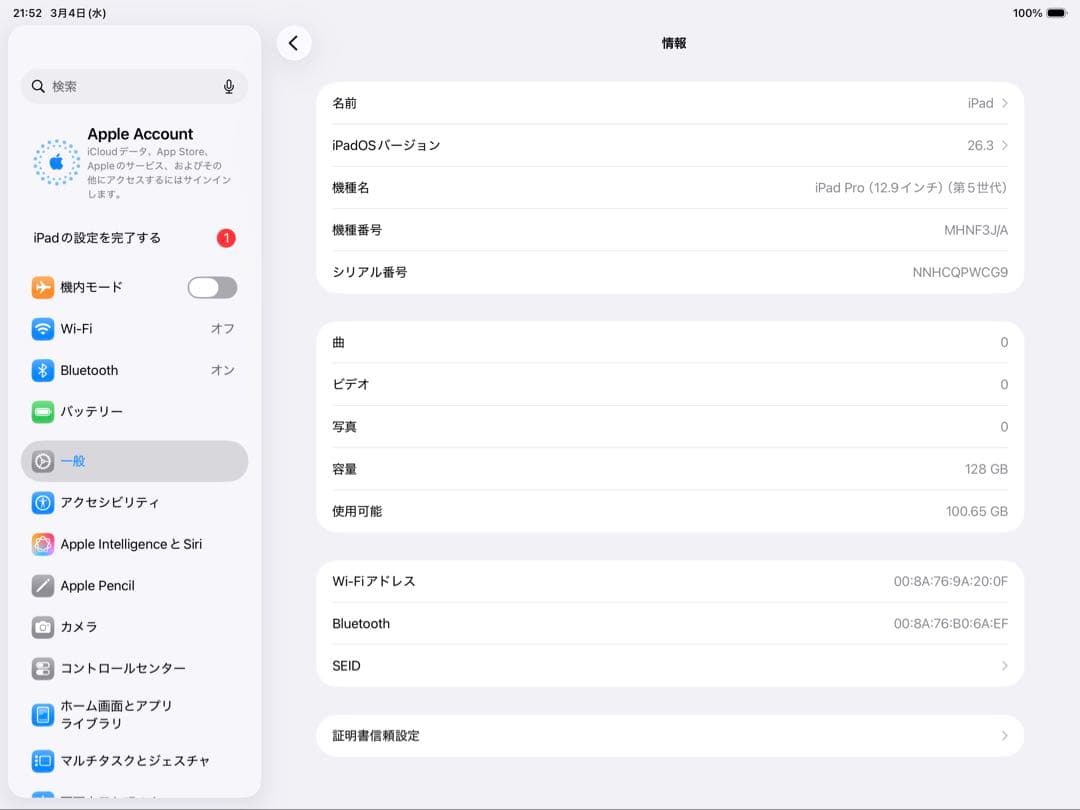Tap the back chevron button
Image resolution: width=1080 pixels, height=810 pixels.
click(294, 43)
